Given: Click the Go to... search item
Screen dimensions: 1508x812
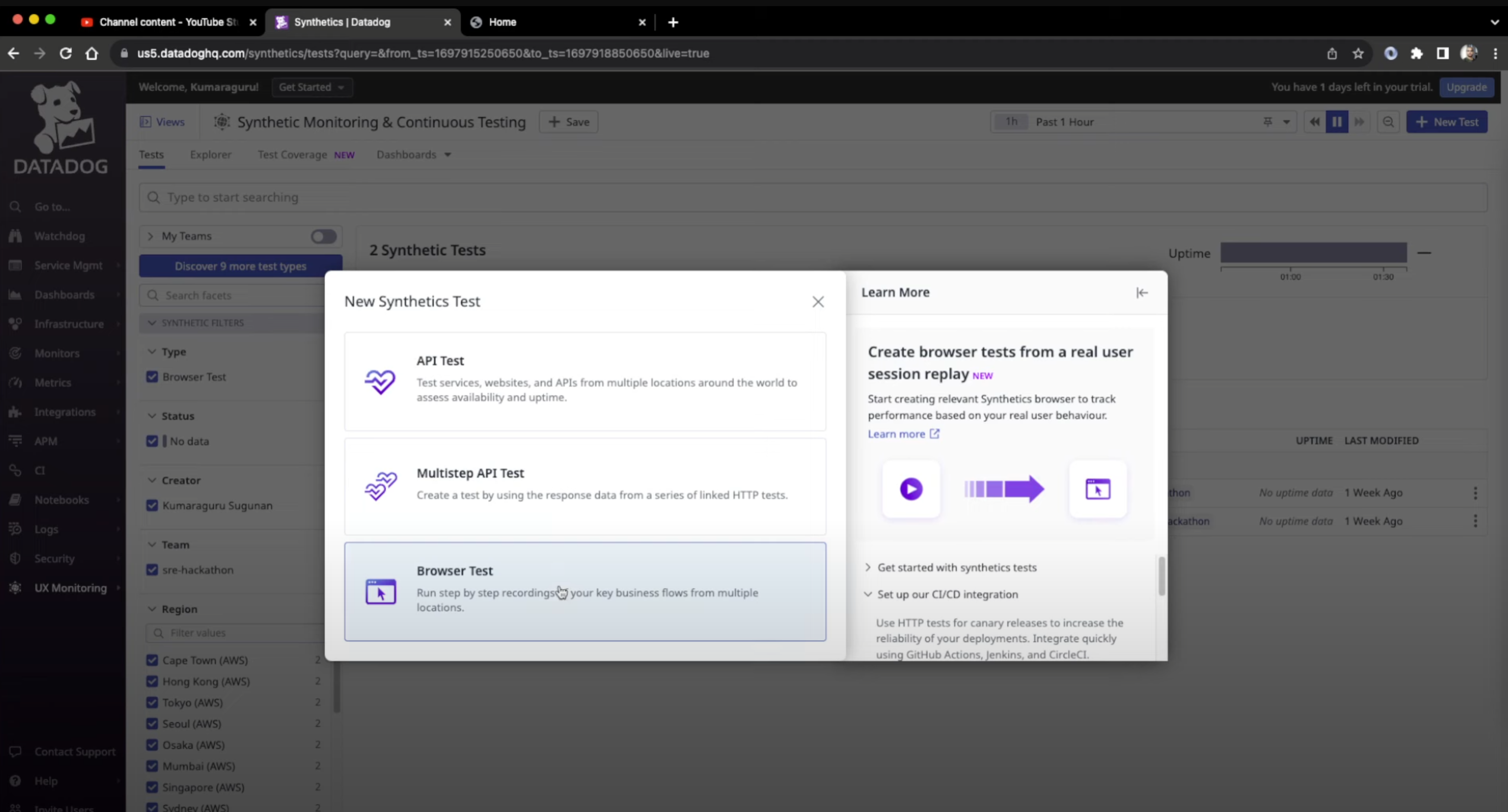Looking at the screenshot, I should tap(52, 207).
